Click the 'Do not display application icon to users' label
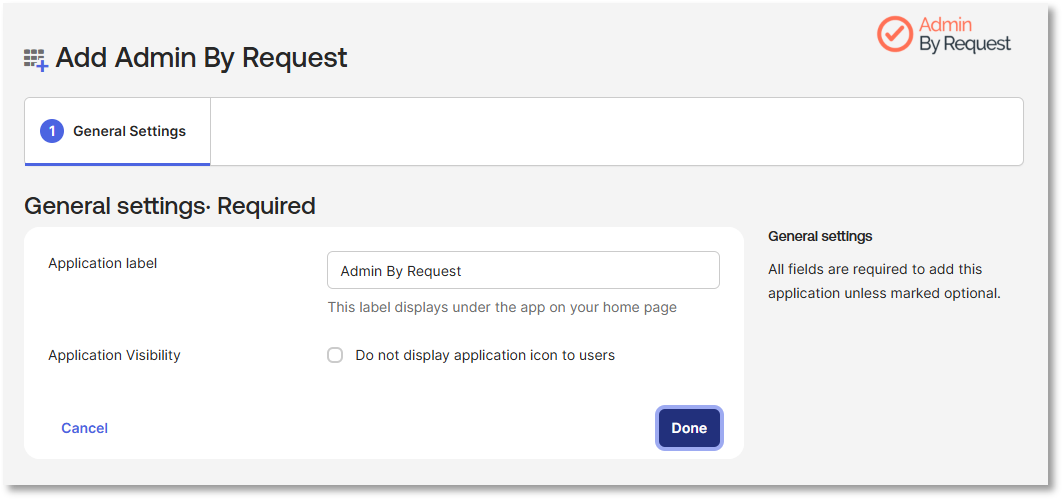The height and width of the screenshot is (499, 1062). 485,355
